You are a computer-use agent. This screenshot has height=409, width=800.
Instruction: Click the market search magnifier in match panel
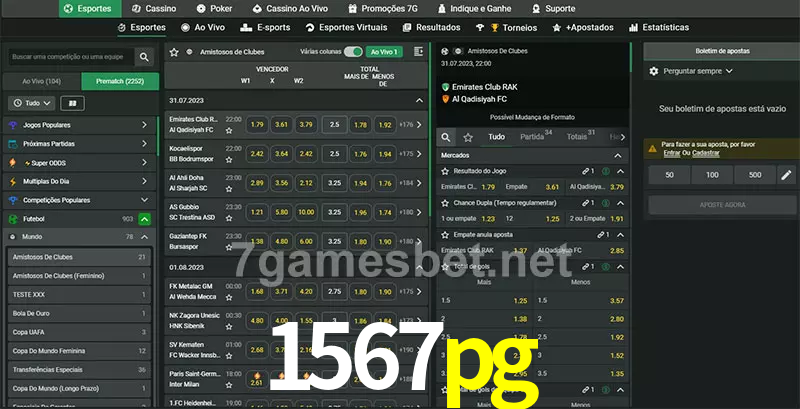tap(446, 137)
